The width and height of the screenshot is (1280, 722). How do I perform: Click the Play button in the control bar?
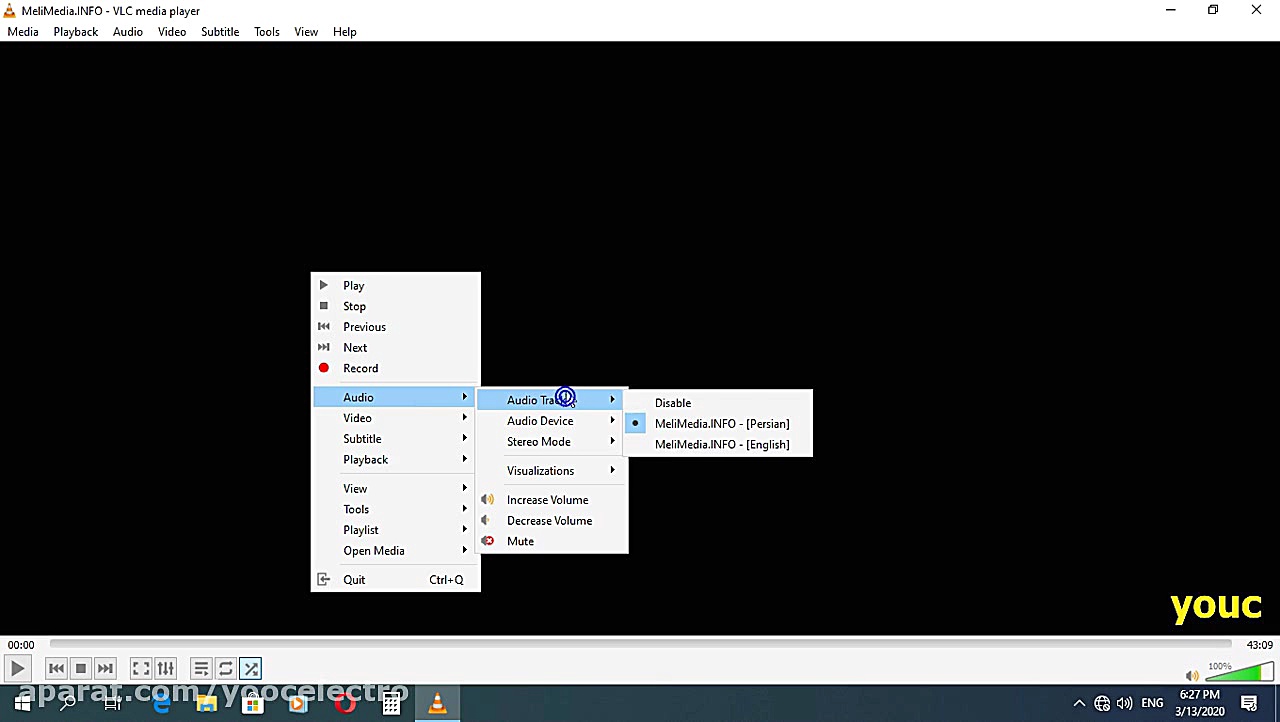(18, 668)
